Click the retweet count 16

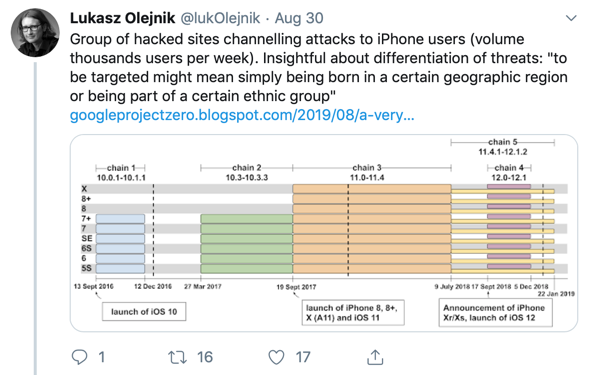click(205, 357)
